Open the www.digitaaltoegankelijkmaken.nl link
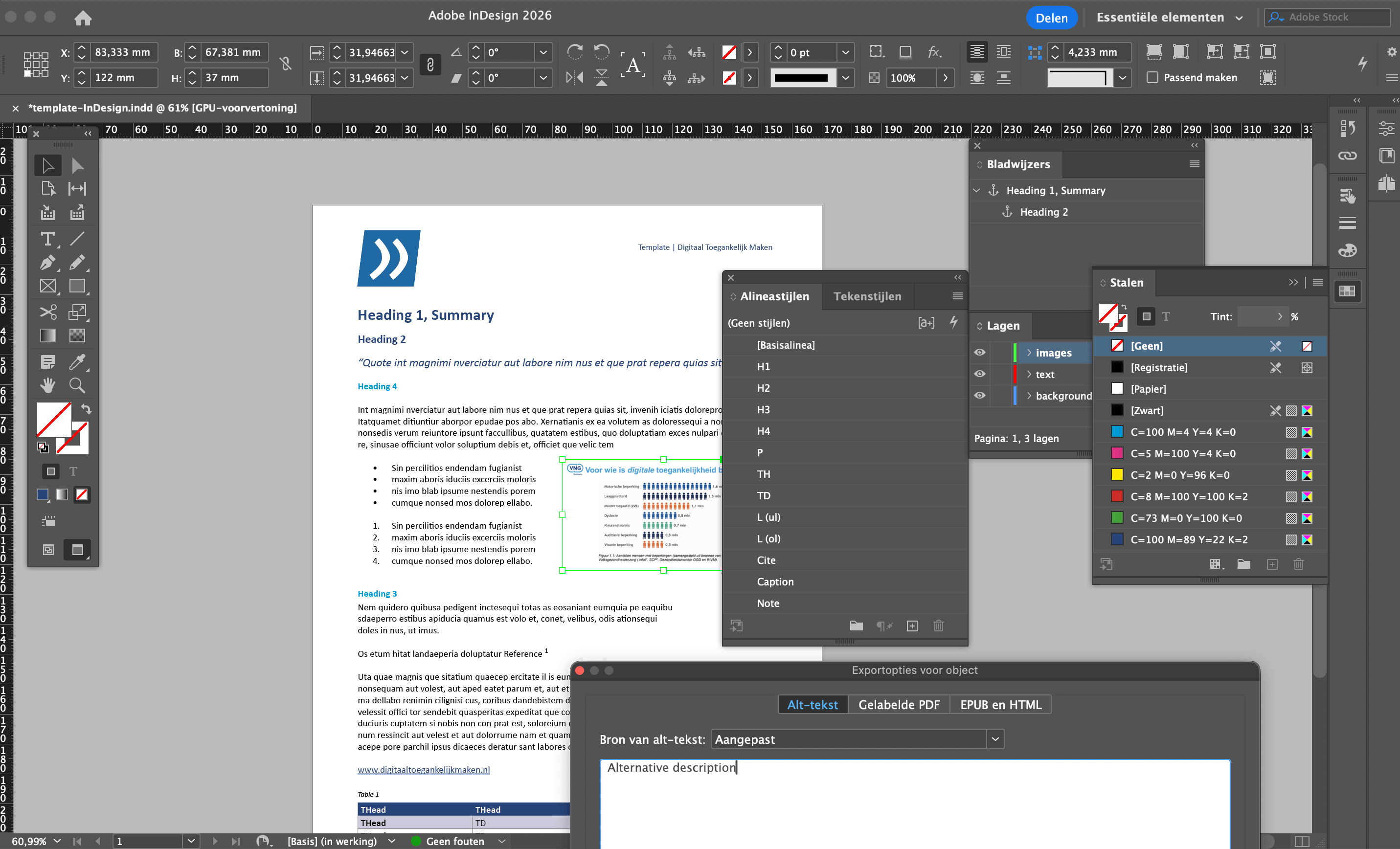 click(423, 769)
